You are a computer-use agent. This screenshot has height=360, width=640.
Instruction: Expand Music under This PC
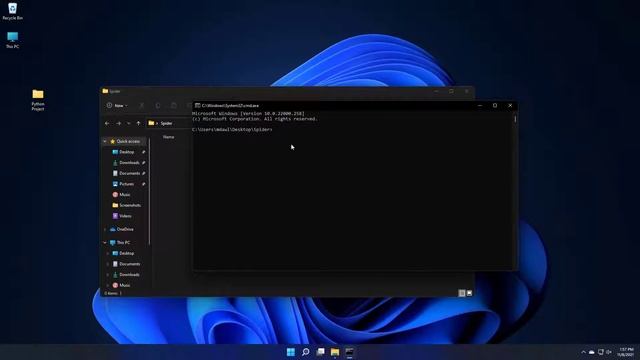click(108, 285)
